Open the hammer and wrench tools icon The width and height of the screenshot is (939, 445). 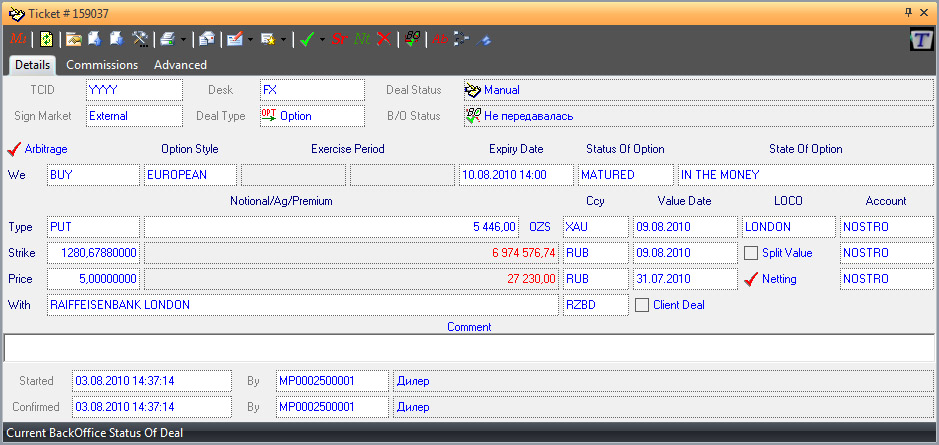point(140,40)
